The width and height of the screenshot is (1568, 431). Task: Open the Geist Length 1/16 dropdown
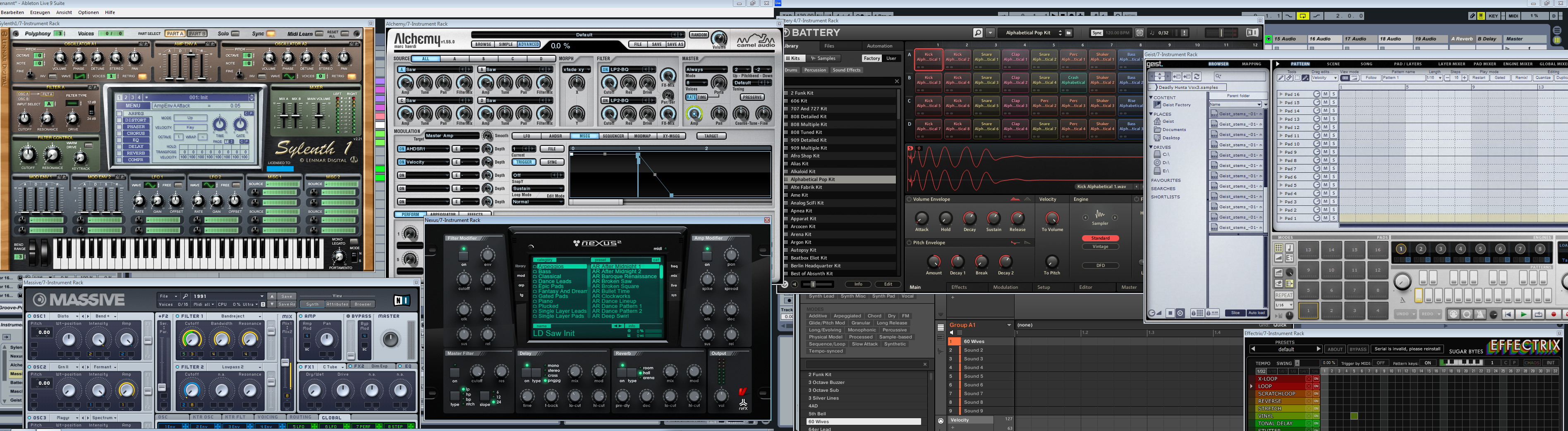coord(1435,78)
